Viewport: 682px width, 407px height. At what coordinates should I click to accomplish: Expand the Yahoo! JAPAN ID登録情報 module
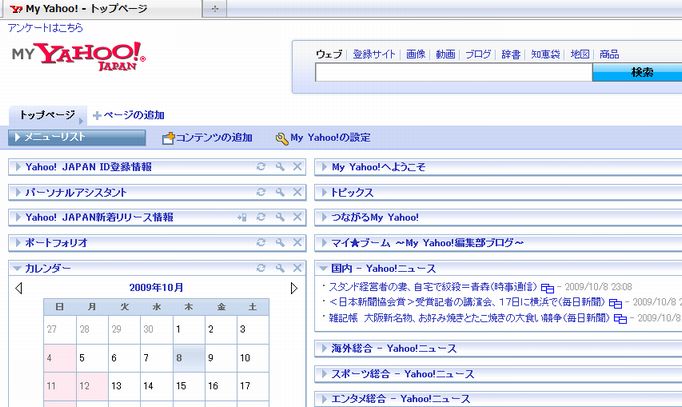click(18, 167)
